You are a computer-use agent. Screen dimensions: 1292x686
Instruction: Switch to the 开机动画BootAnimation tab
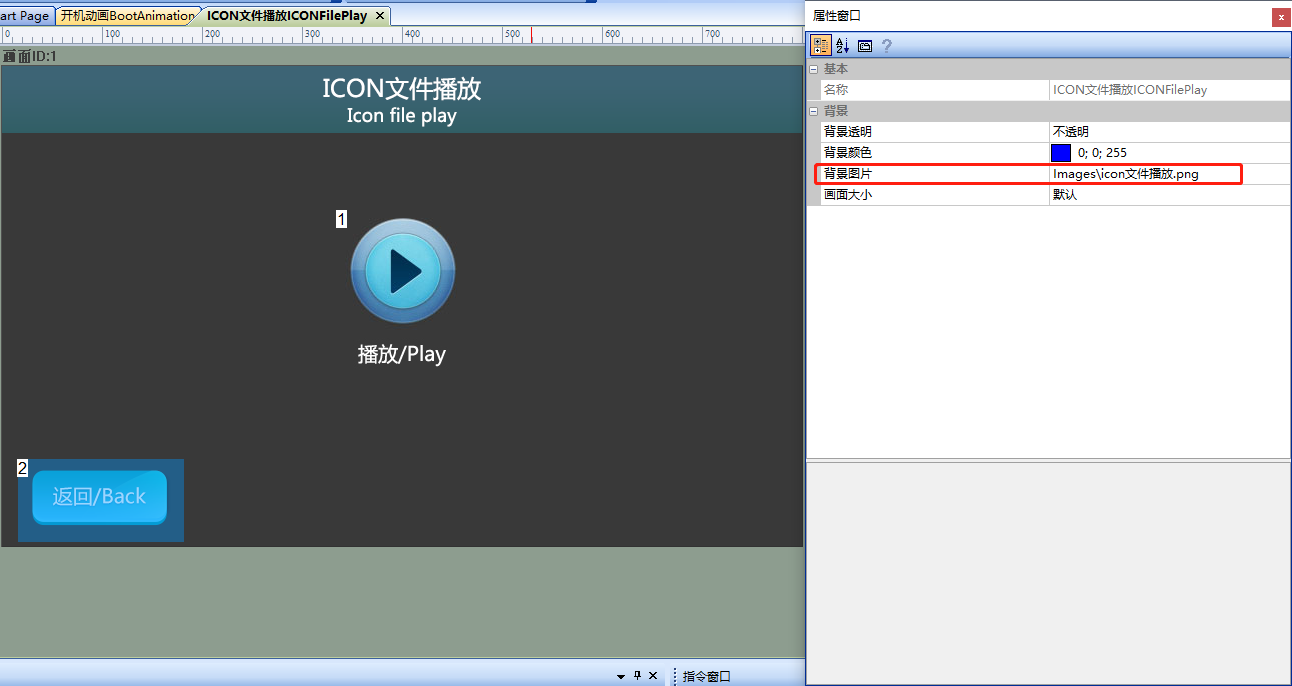tap(126, 16)
